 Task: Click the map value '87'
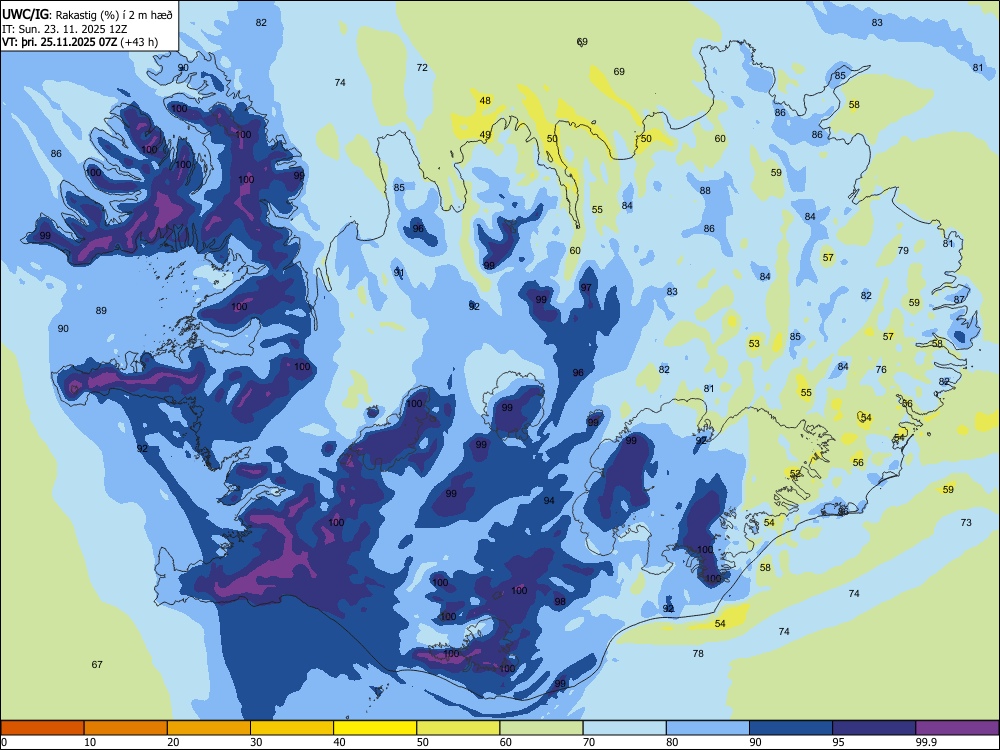[959, 299]
